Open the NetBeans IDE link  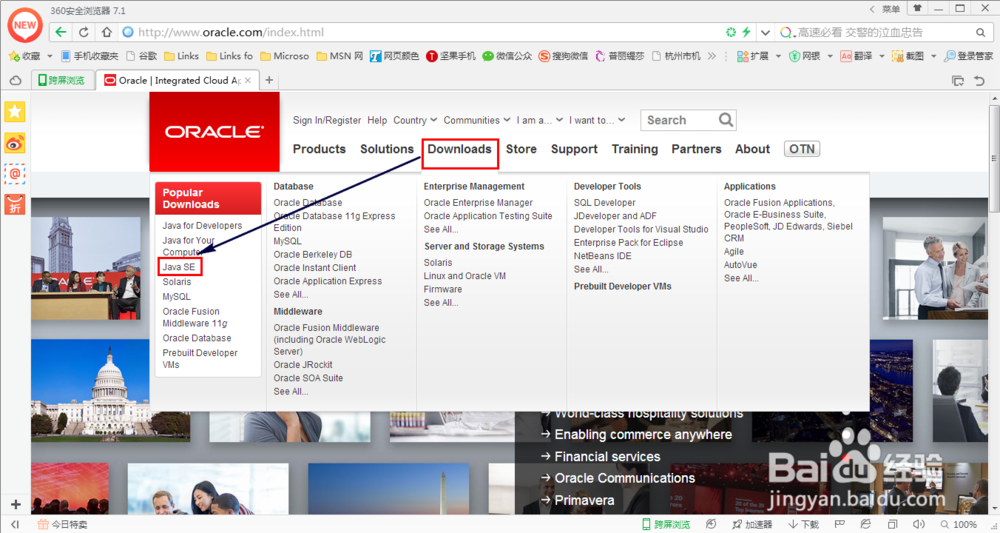(602, 256)
